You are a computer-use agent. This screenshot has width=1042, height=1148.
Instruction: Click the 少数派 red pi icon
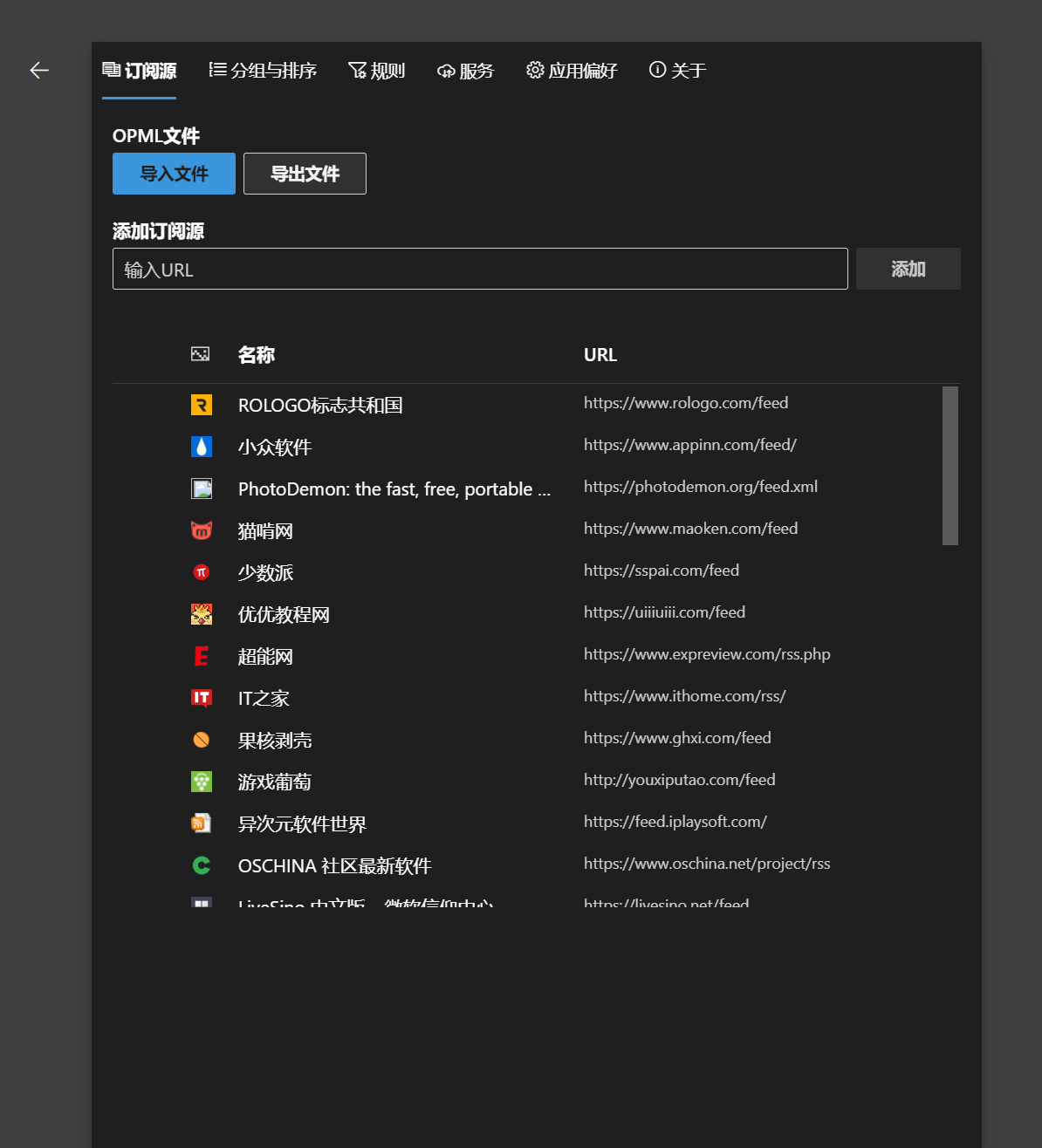click(202, 572)
